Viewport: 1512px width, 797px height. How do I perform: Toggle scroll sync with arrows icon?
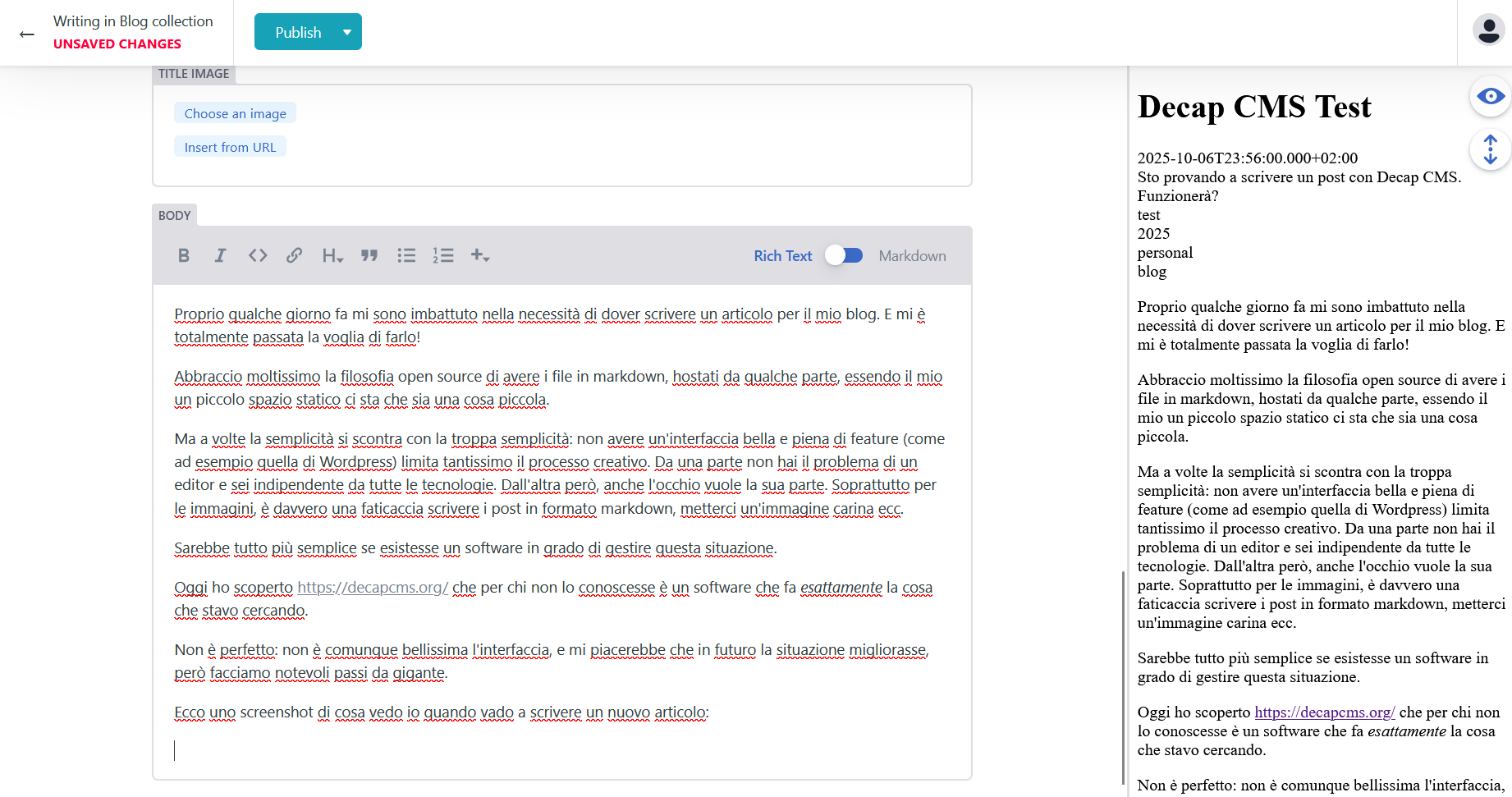pyautogui.click(x=1490, y=149)
